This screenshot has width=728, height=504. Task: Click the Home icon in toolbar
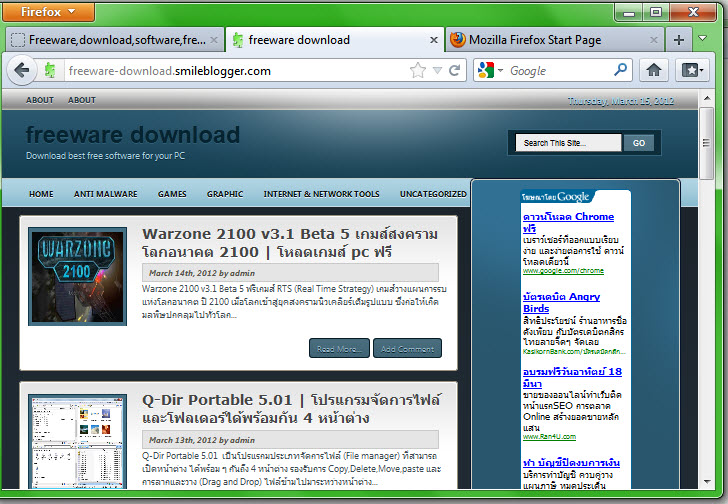(654, 70)
